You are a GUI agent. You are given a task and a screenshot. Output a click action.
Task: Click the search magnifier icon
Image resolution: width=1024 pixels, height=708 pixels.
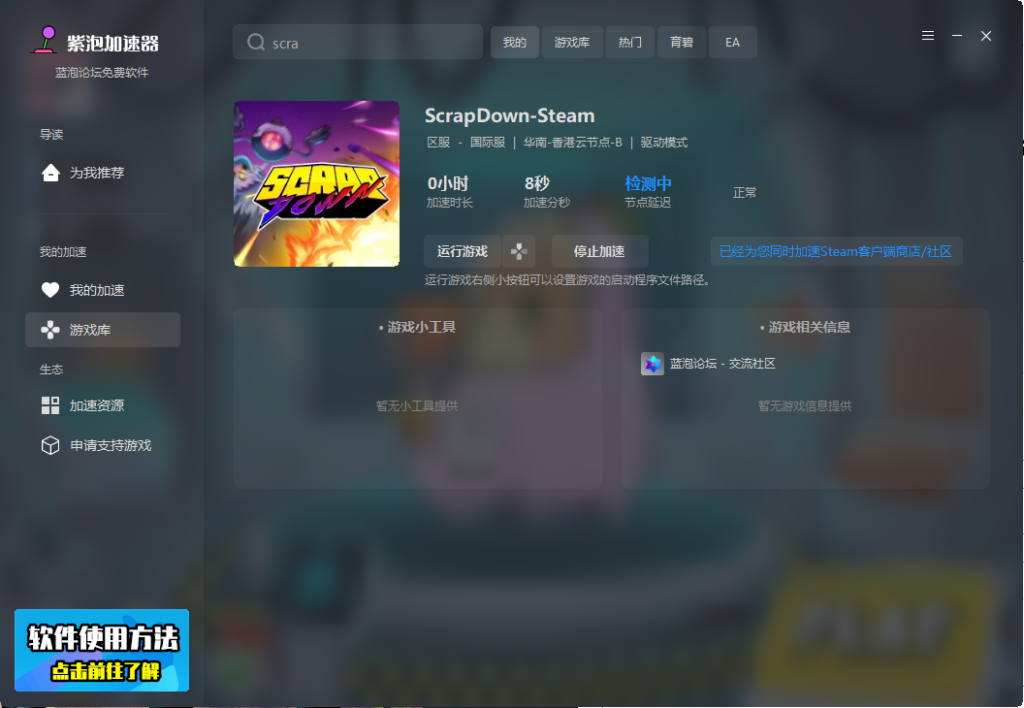(x=256, y=42)
